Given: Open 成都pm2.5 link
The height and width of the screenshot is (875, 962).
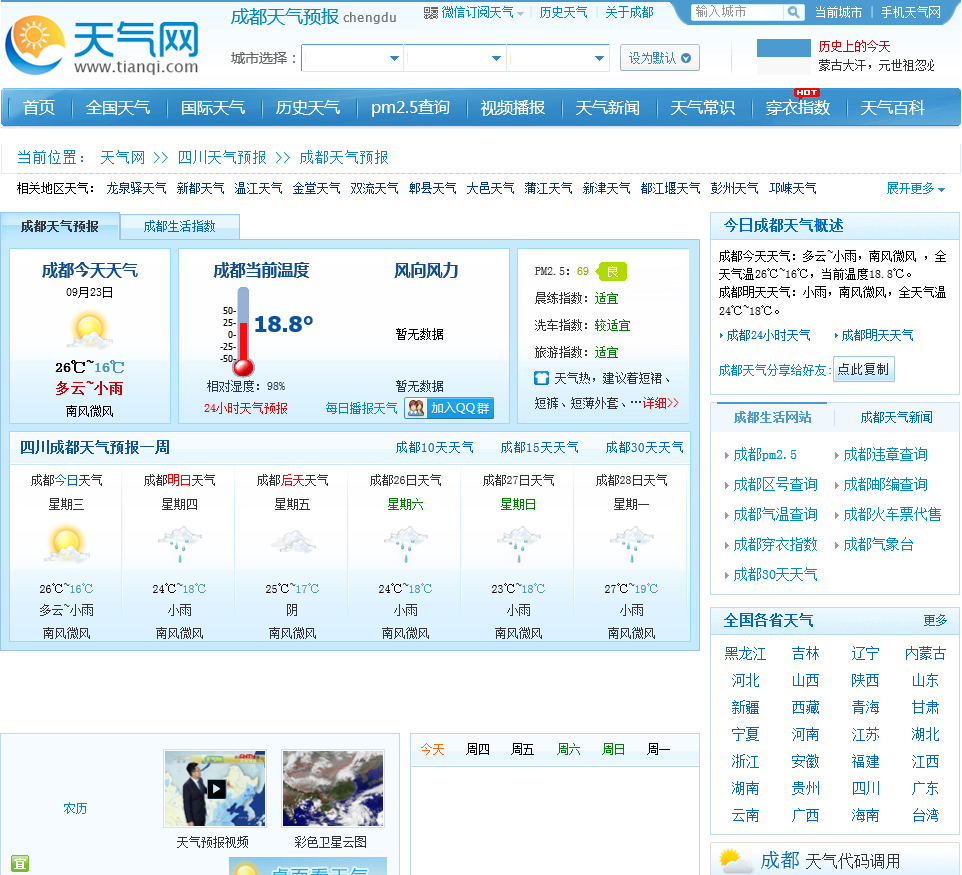Looking at the screenshot, I should coord(765,455).
